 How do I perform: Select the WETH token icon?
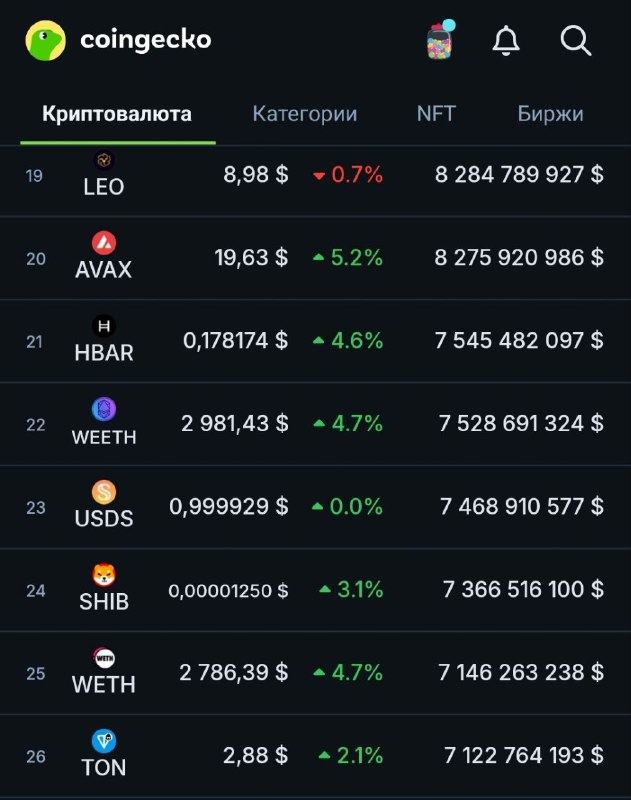pos(104,658)
